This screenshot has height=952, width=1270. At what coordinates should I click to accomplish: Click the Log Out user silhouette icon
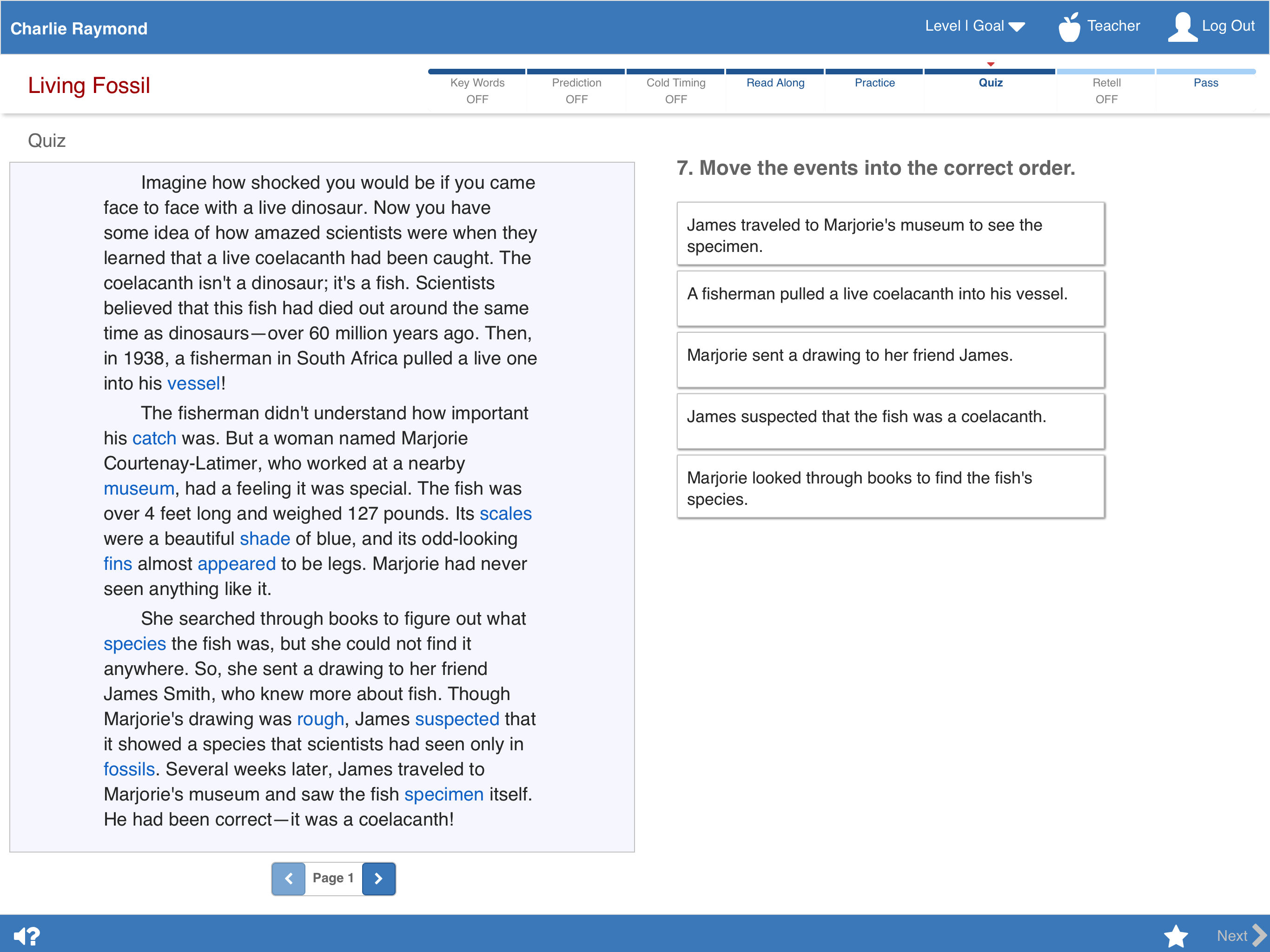point(1182,27)
